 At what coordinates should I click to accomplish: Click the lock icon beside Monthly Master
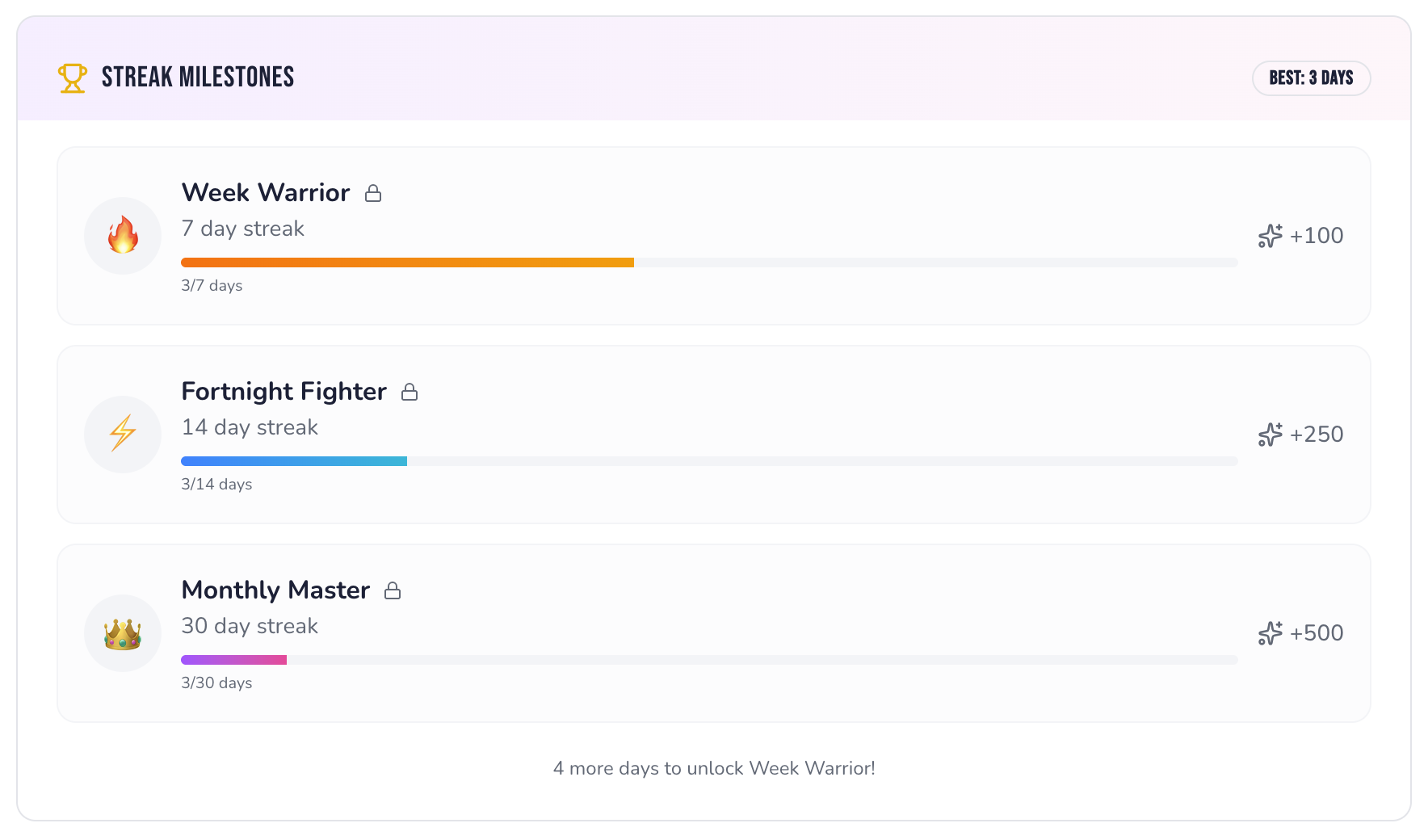[393, 590]
